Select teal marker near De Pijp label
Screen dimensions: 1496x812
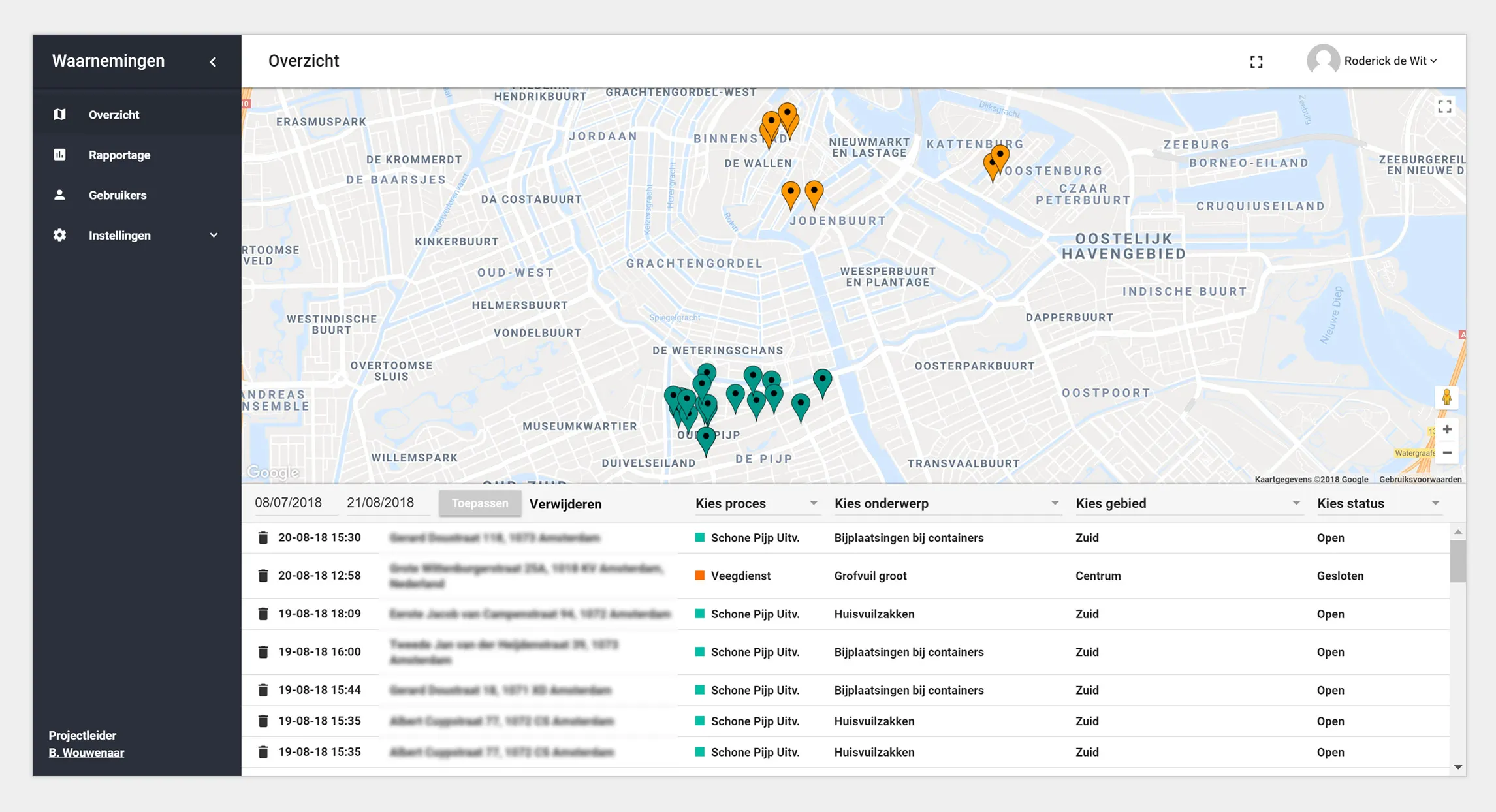click(706, 437)
